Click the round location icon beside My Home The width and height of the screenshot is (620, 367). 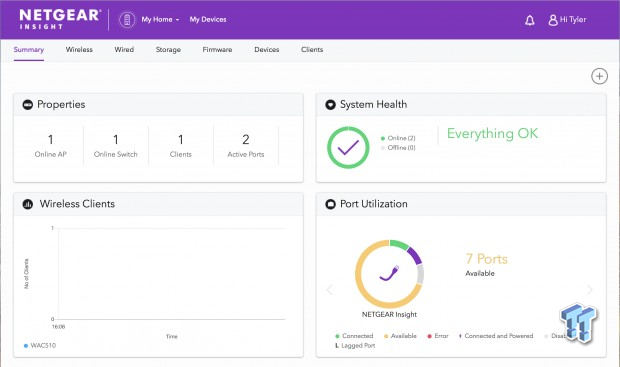tap(127, 19)
